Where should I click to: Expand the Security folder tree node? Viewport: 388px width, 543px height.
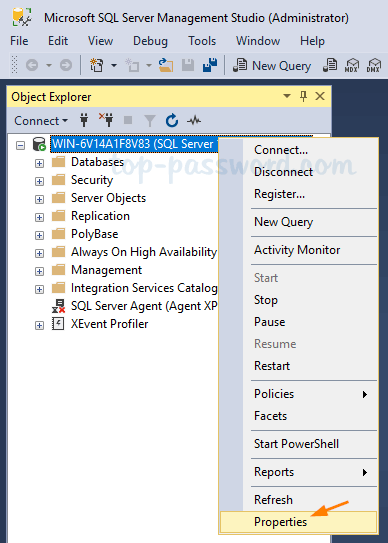(x=39, y=181)
